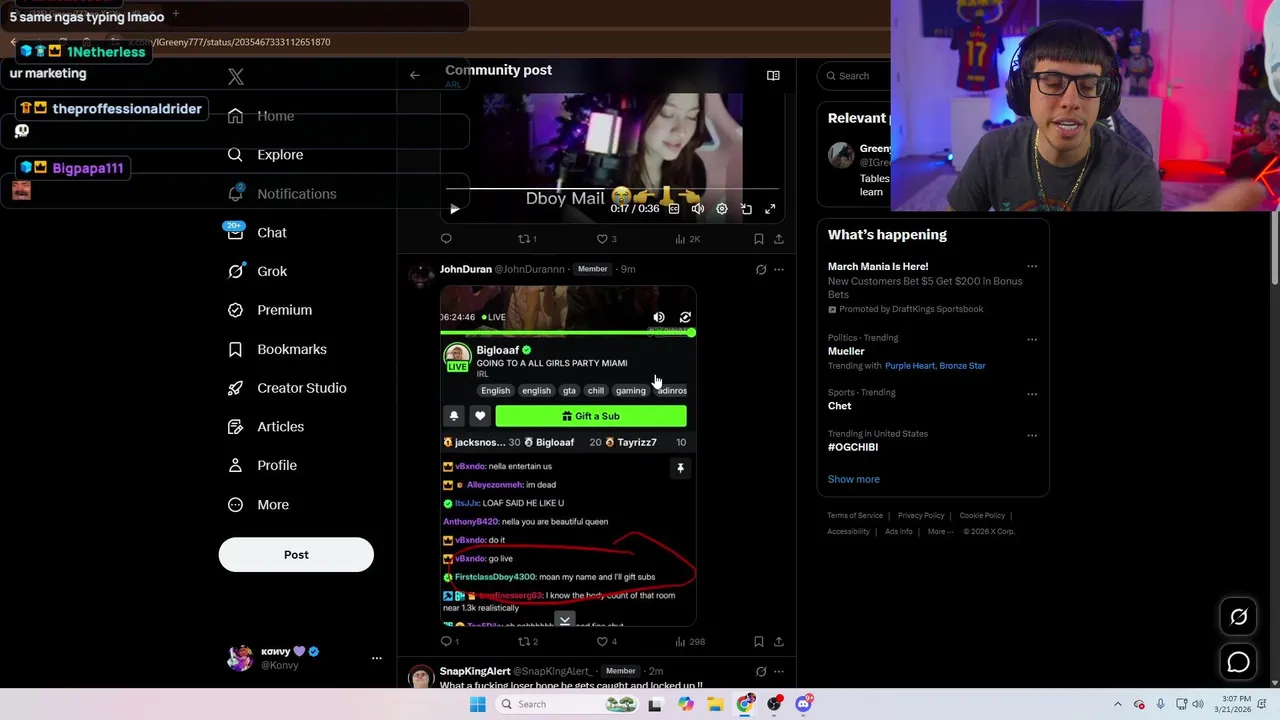View analytics of the post with 2K views

coord(688,239)
